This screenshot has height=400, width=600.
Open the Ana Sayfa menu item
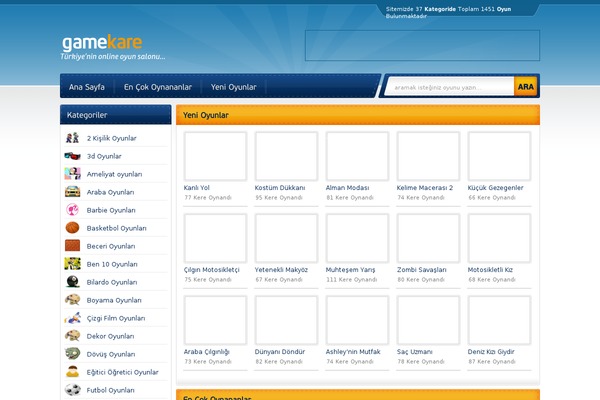(87, 87)
